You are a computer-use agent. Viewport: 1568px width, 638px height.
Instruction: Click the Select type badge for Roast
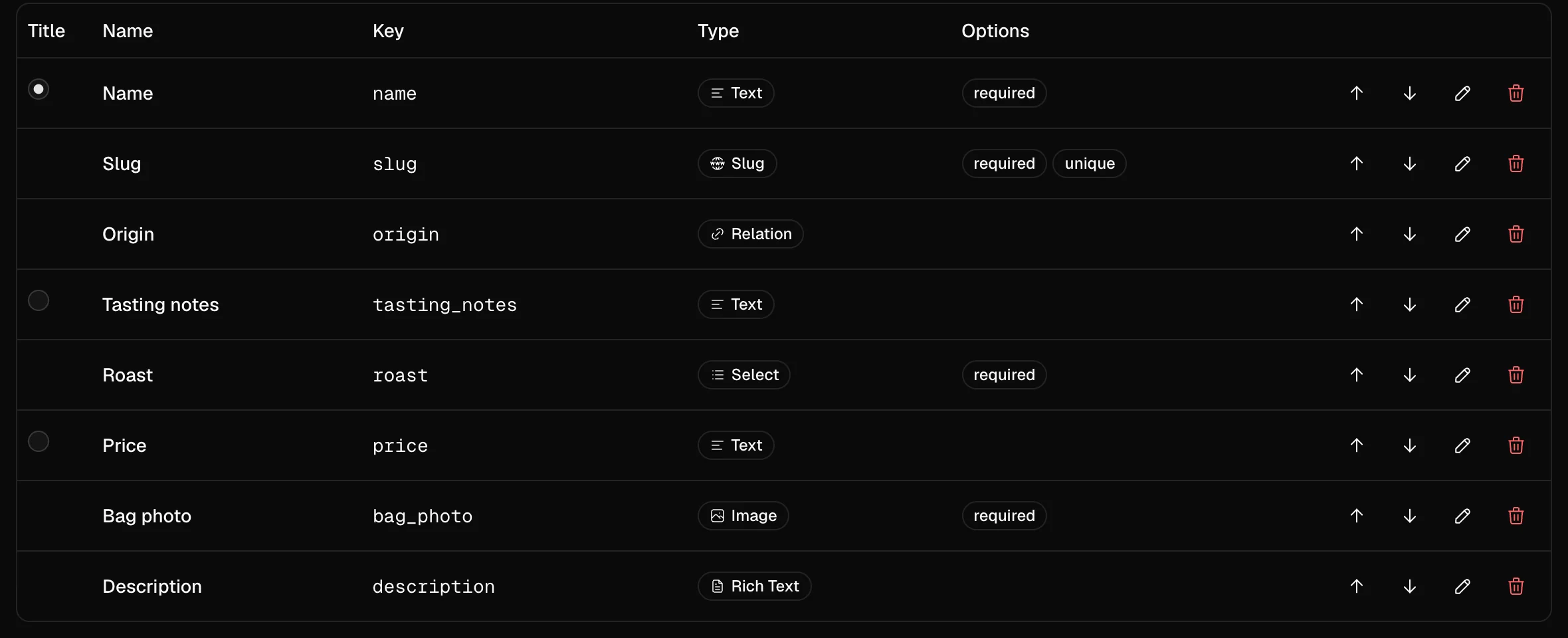click(x=743, y=375)
